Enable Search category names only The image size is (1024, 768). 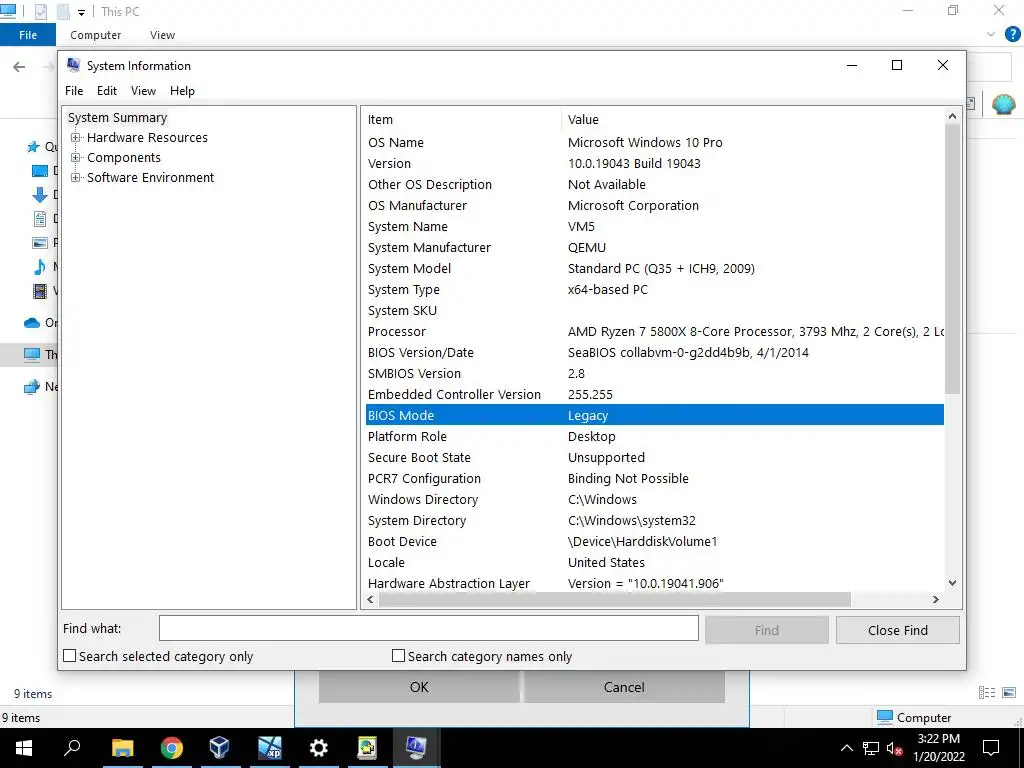pos(398,656)
